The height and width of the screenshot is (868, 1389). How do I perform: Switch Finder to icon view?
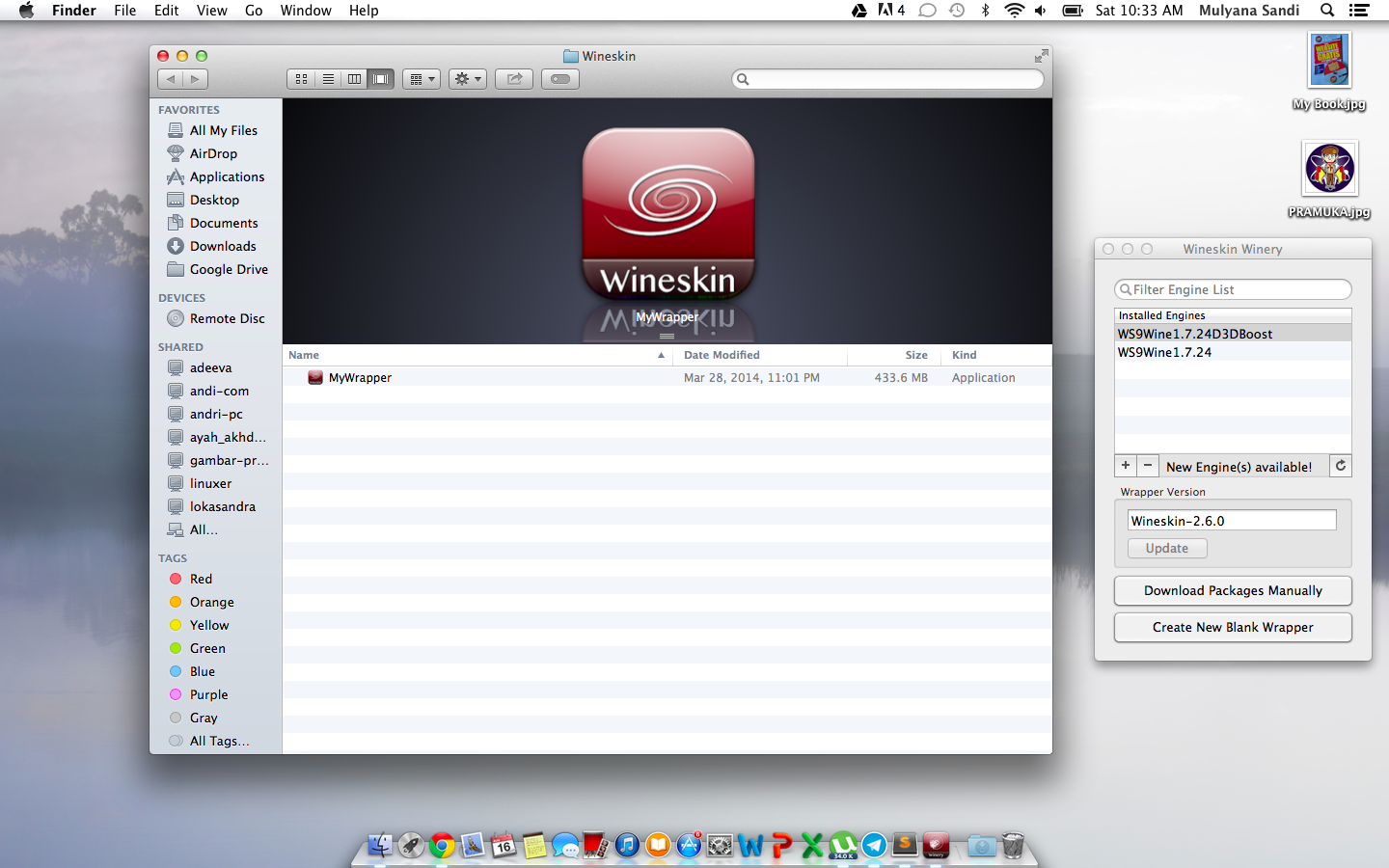click(301, 79)
